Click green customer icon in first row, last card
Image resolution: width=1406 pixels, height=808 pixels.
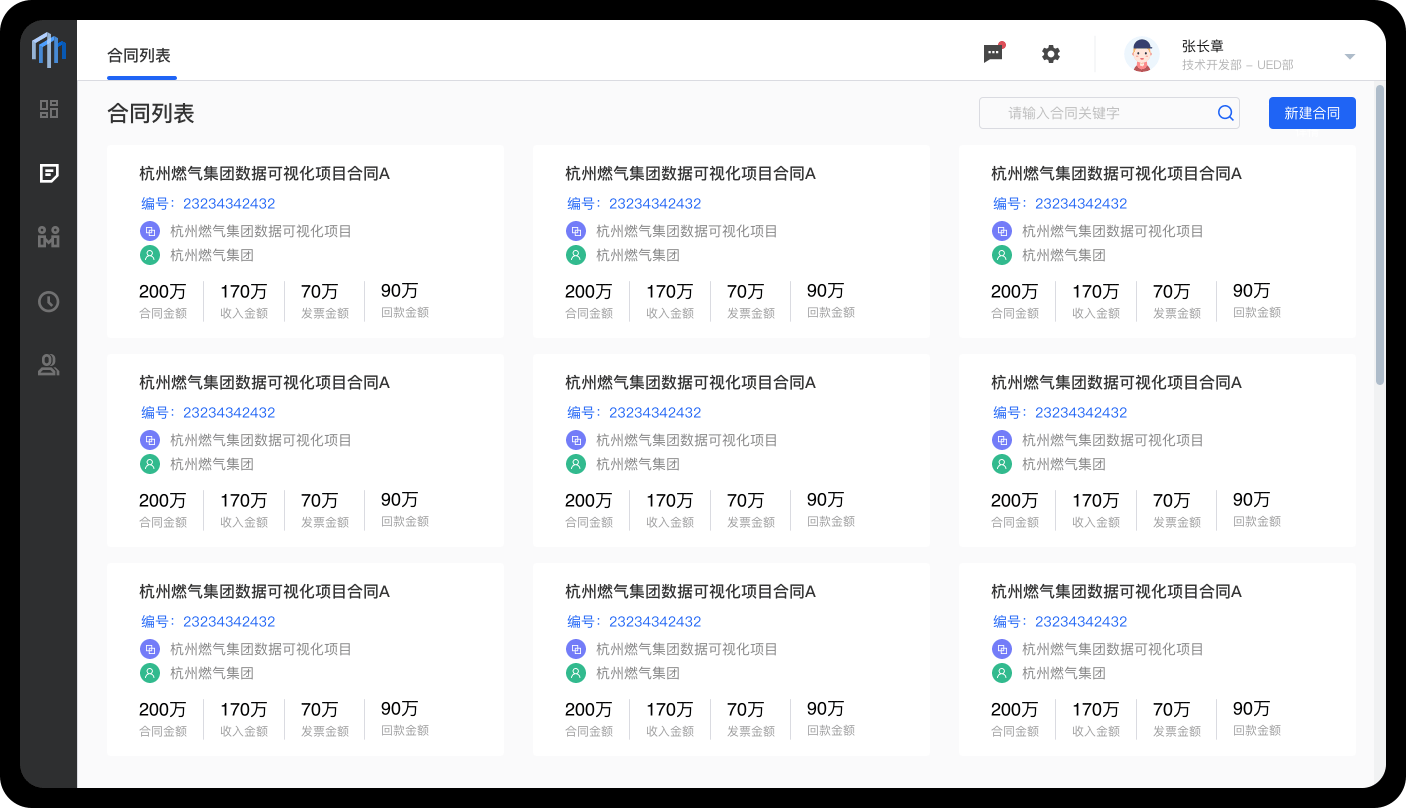coord(1002,255)
